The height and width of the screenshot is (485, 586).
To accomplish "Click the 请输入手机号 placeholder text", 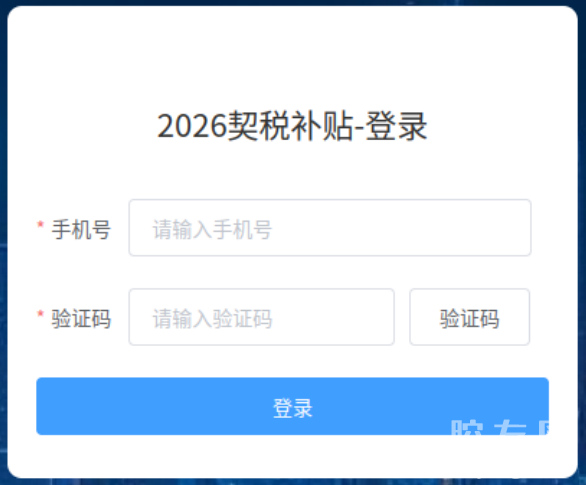I will (x=212, y=229).
